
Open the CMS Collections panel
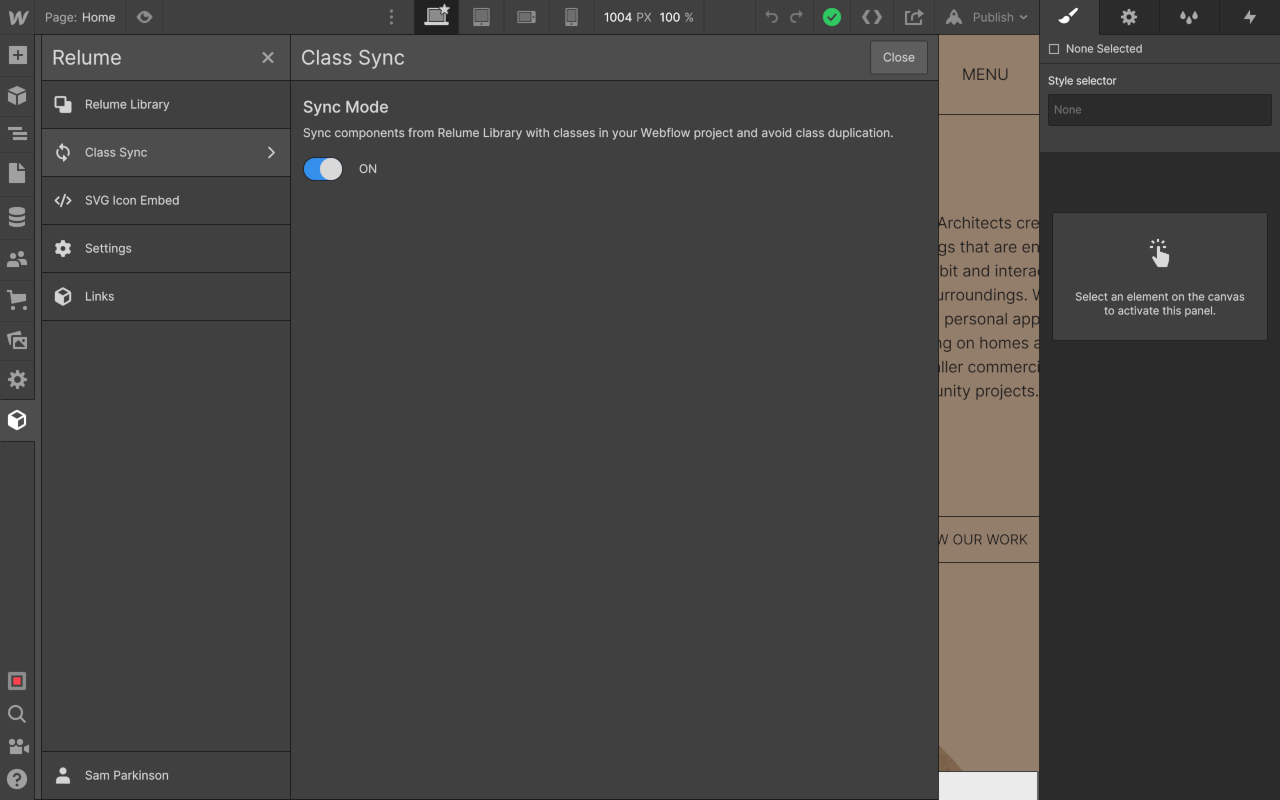point(17,216)
